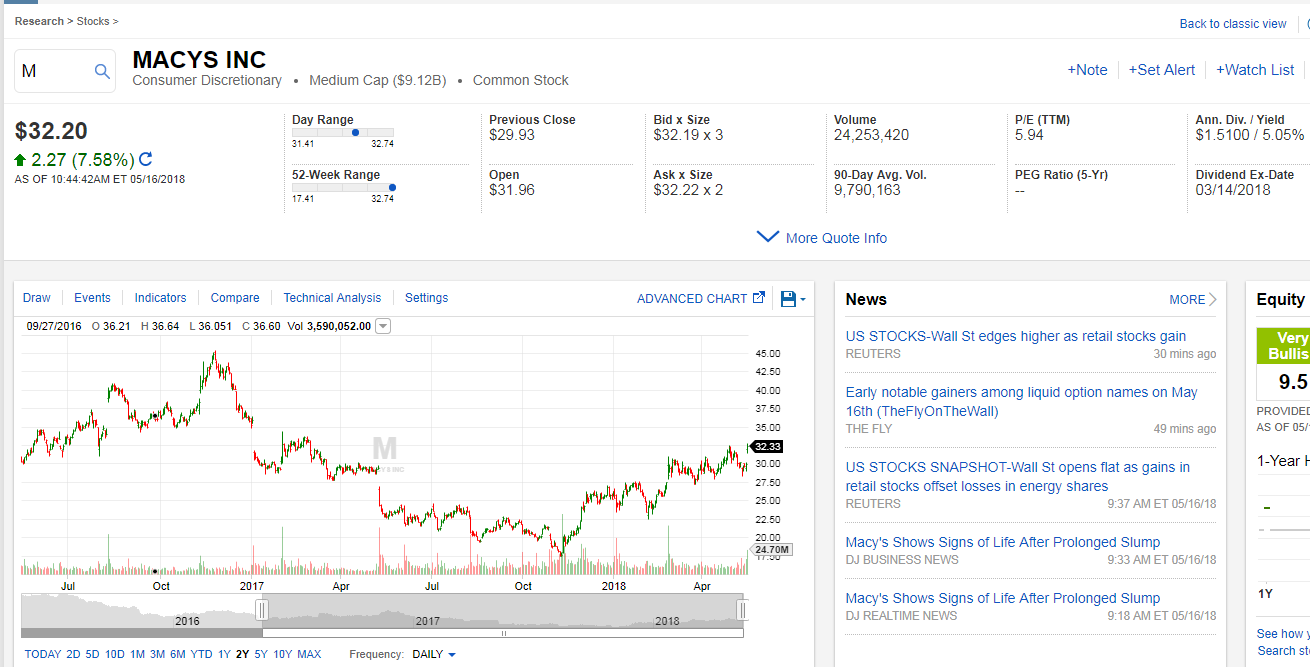This screenshot has height=667, width=1310.
Task: Click the +Set Alert link
Action: [1162, 70]
